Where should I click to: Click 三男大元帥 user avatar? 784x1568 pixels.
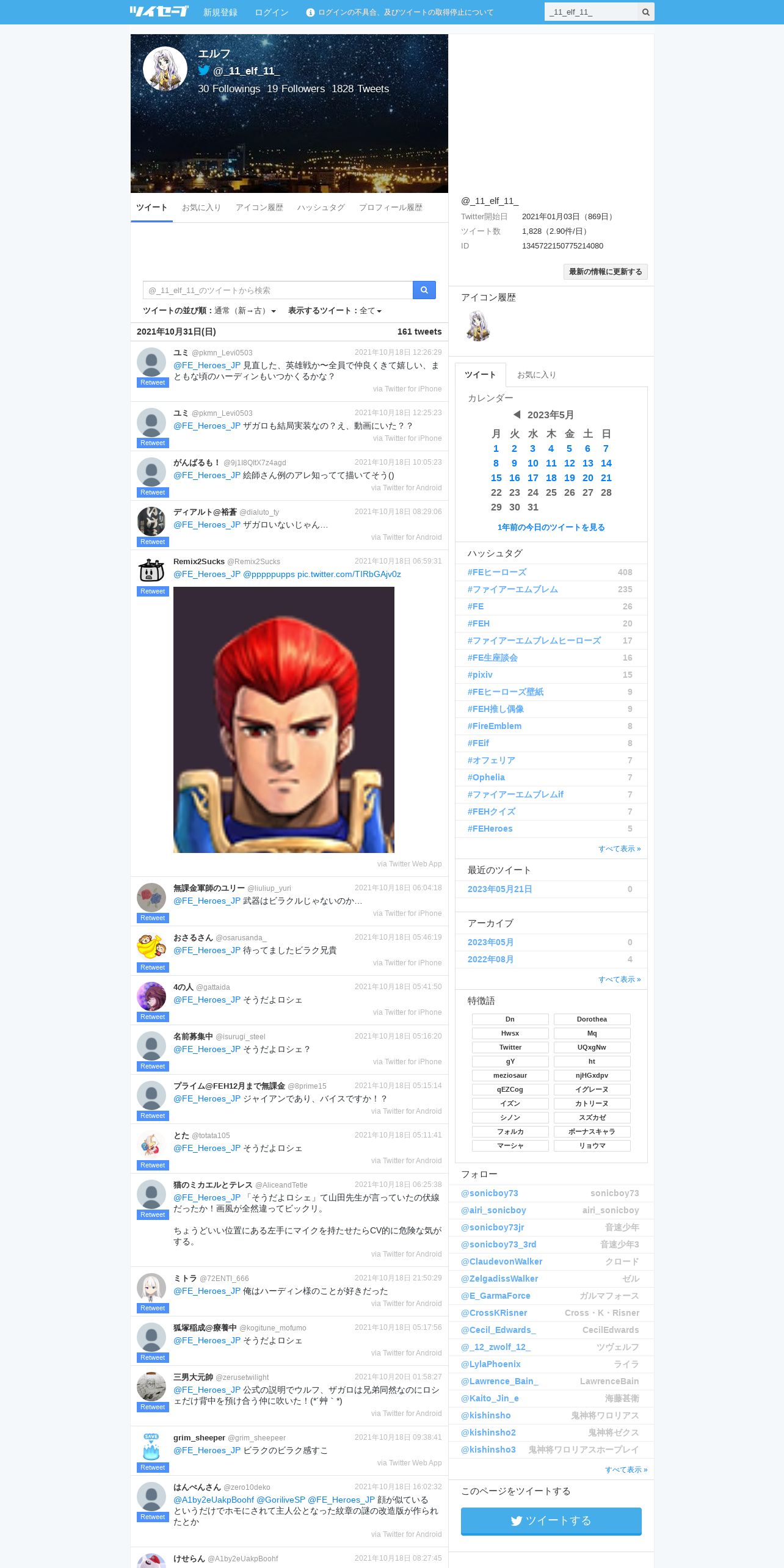click(x=151, y=1387)
